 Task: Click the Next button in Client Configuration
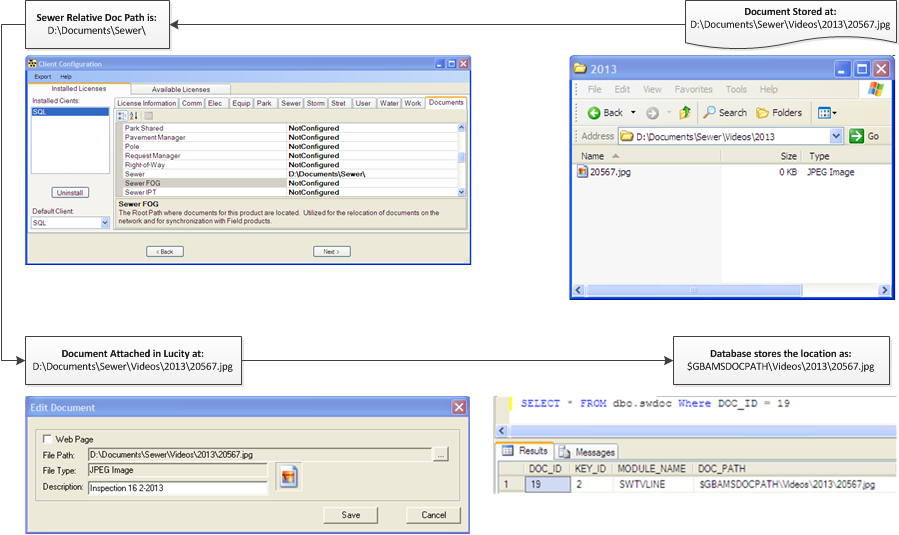point(331,251)
